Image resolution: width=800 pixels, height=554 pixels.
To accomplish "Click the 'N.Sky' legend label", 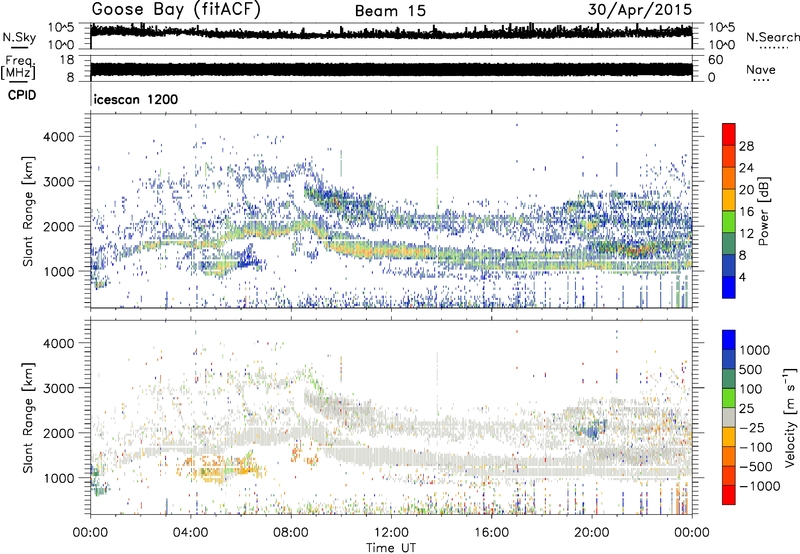I will 19,37.
